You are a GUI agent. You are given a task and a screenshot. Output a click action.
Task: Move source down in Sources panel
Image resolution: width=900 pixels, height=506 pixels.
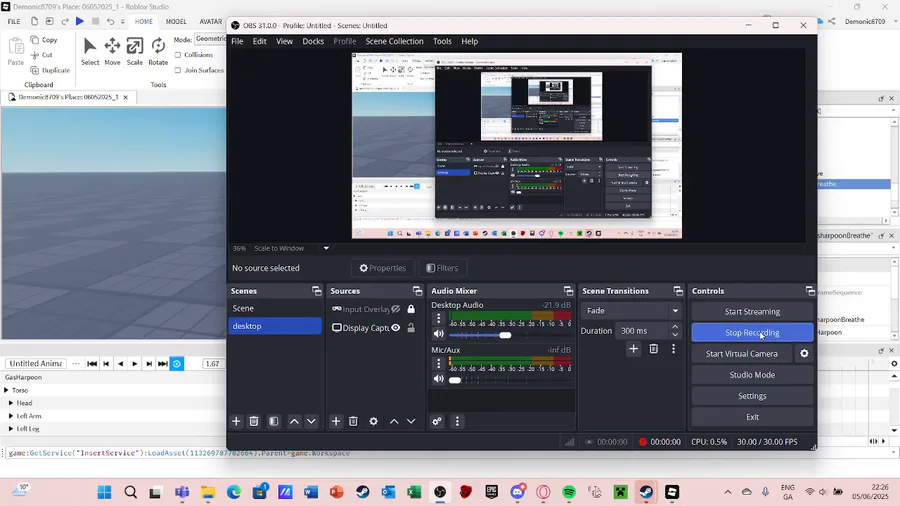coord(411,421)
